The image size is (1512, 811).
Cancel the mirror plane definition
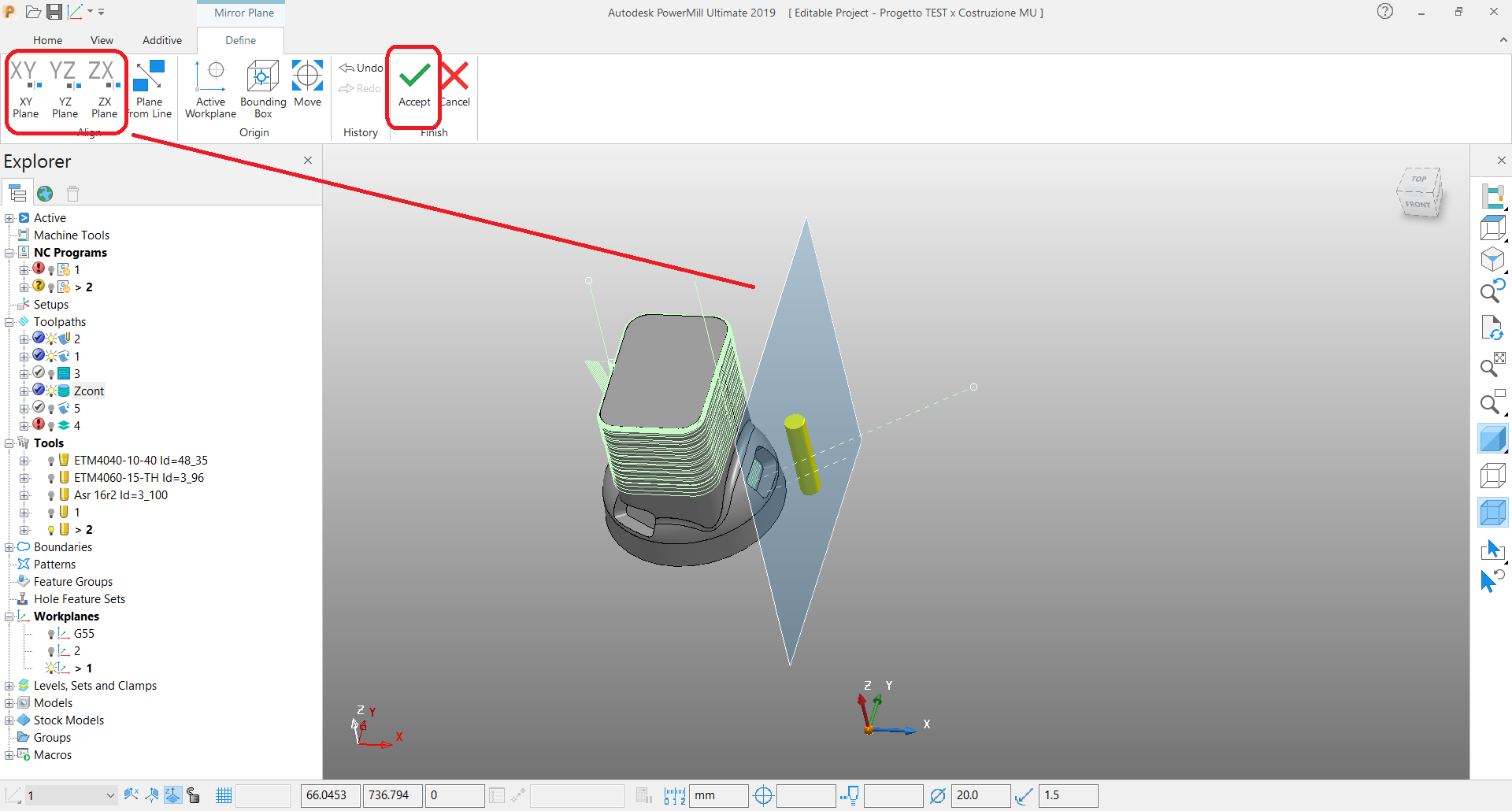(455, 83)
